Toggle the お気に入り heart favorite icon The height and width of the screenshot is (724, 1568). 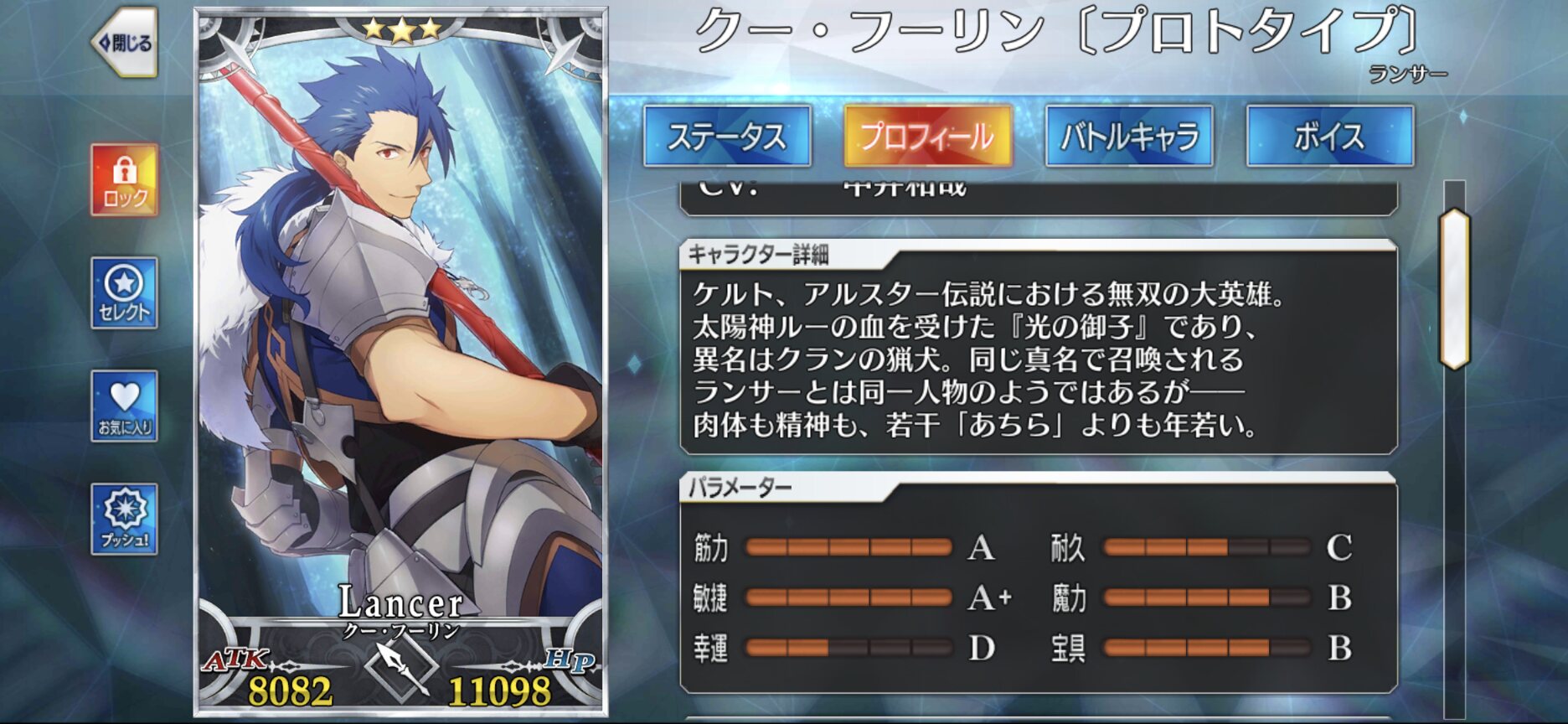(x=125, y=406)
